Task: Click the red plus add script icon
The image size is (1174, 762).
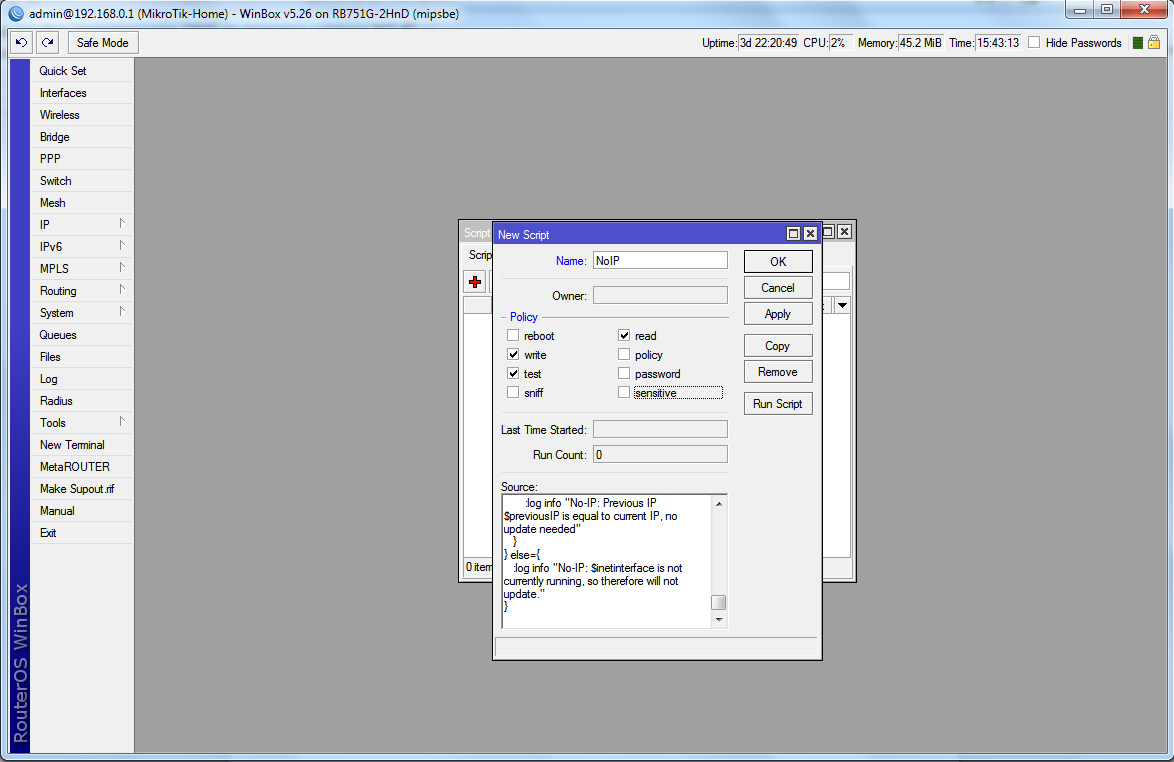Action: 475,282
